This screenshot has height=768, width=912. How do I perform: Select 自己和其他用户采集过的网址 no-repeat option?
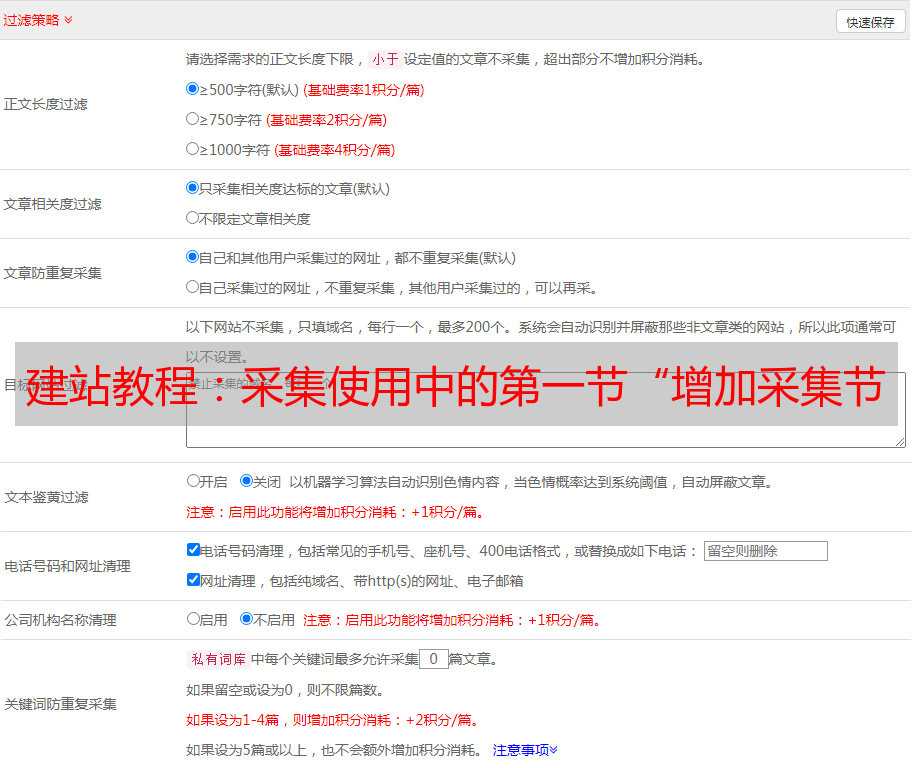coord(193,257)
